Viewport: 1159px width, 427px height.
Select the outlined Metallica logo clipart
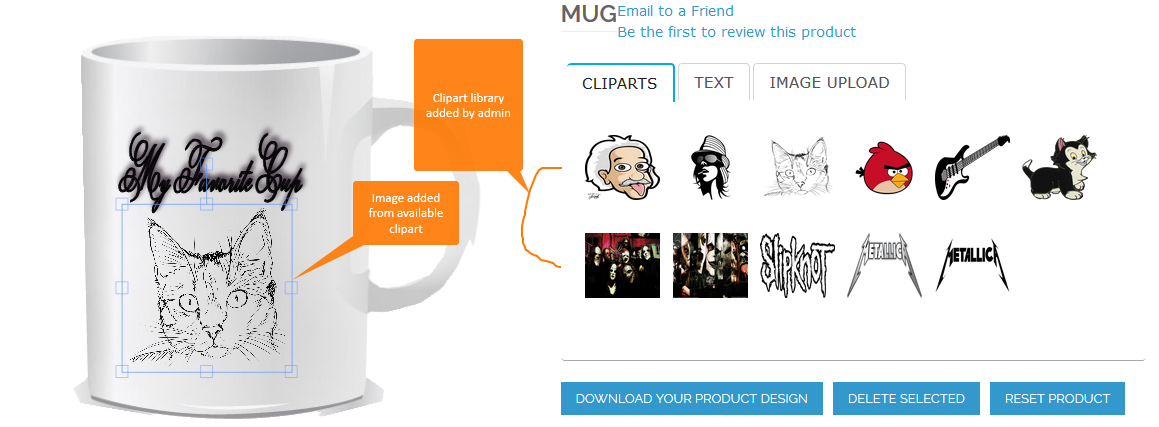884,265
